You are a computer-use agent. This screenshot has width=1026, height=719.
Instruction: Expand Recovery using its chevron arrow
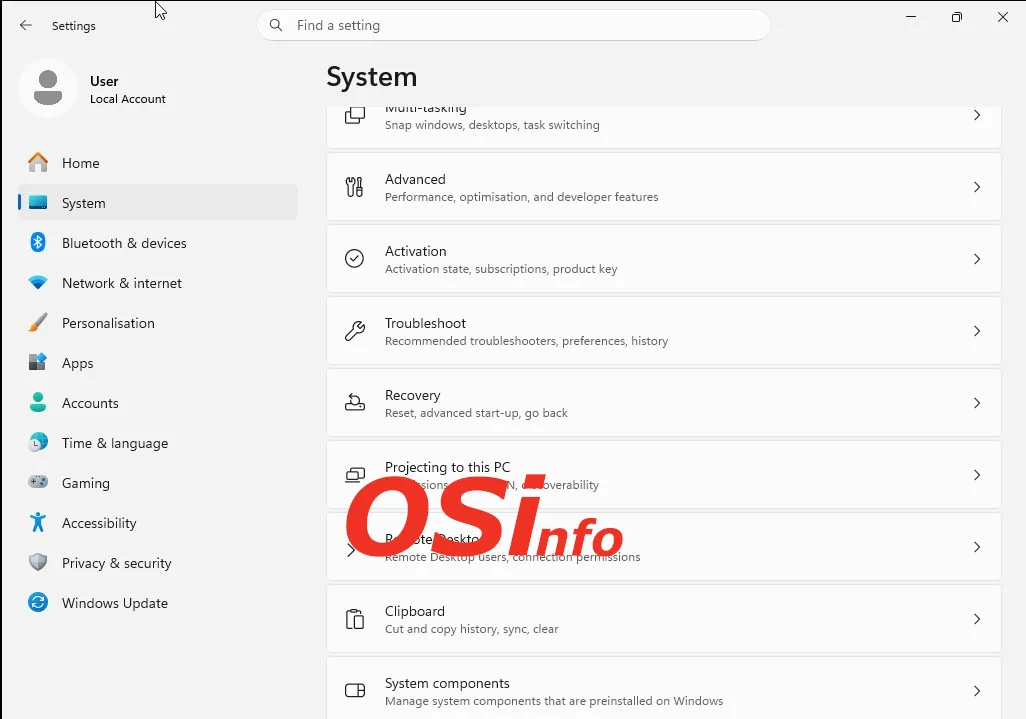click(977, 403)
